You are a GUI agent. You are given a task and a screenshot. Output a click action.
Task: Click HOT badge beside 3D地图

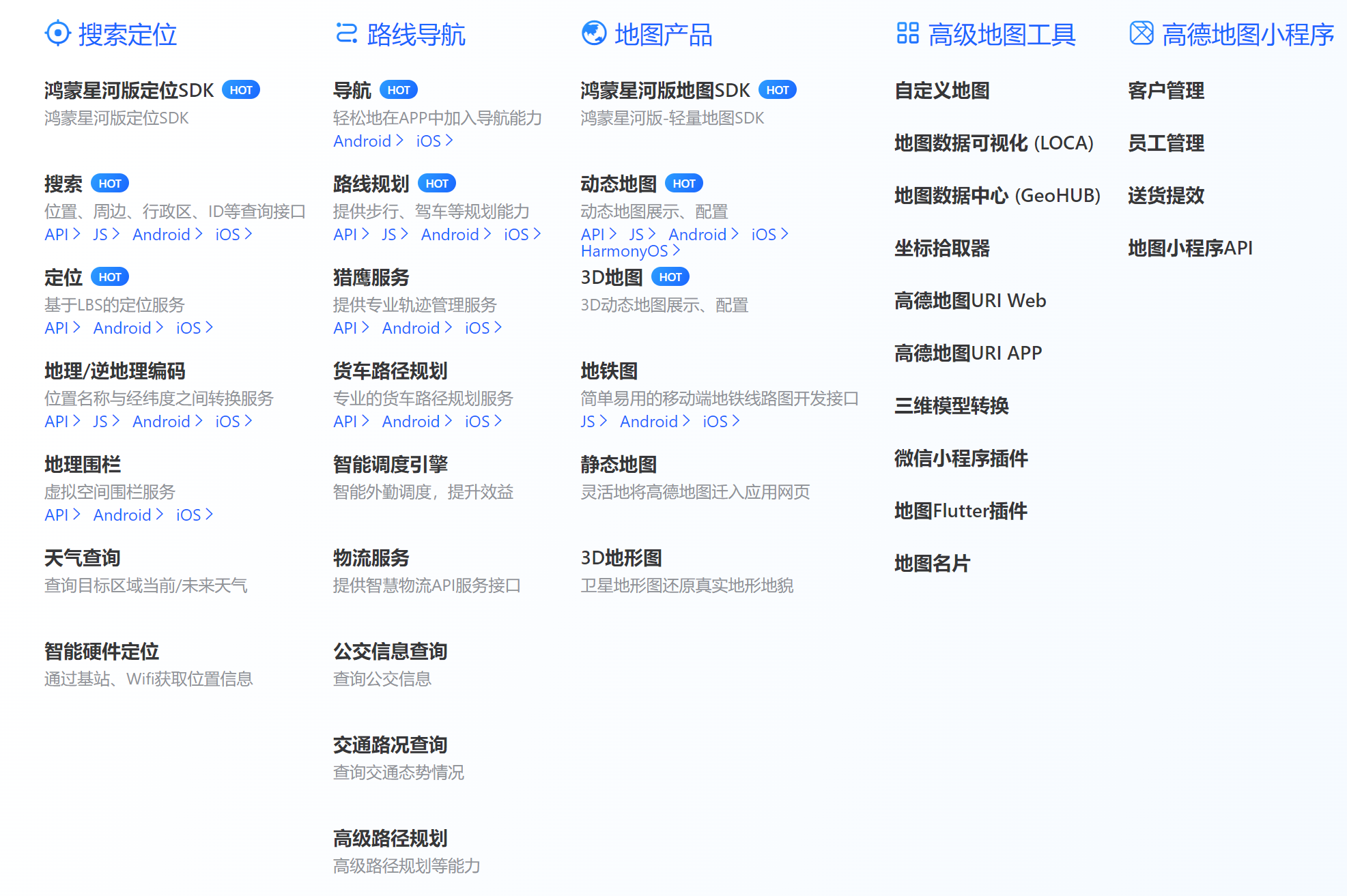[670, 277]
